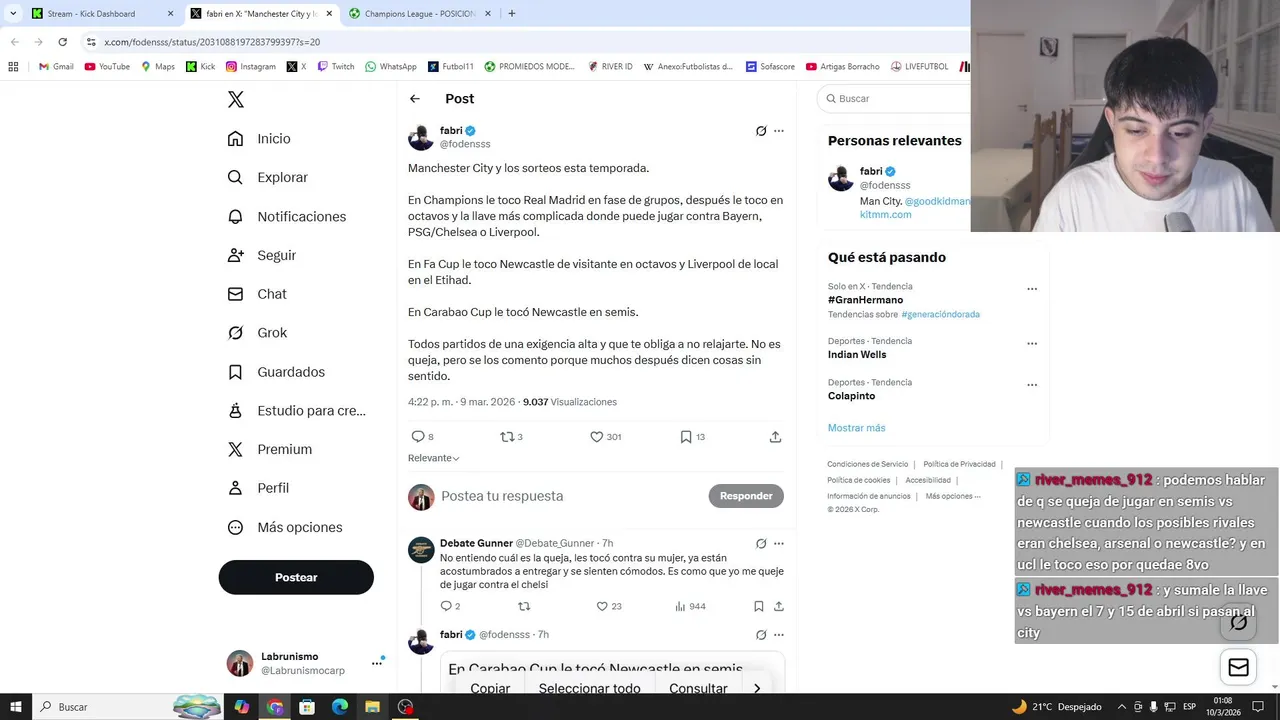Click the messages envelope floating button
The image size is (1280, 720).
(x=1239, y=668)
